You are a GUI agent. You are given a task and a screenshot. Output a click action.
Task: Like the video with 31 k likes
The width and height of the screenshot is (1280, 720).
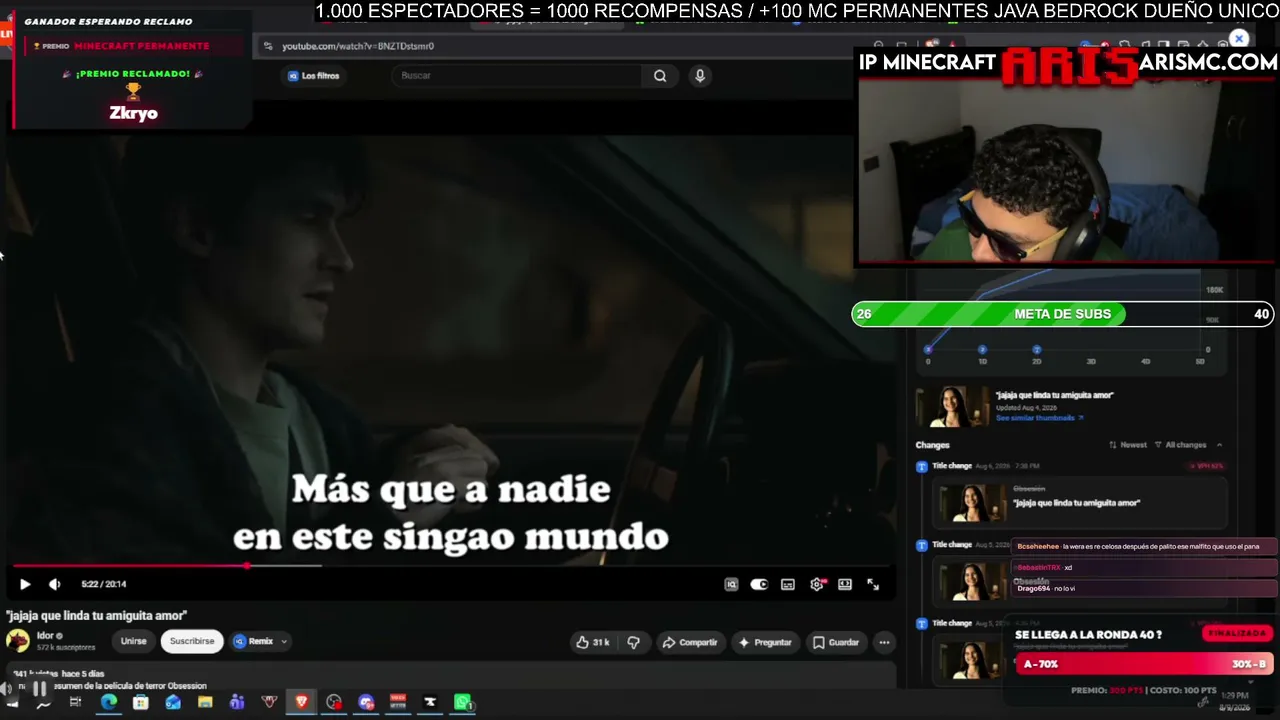[593, 642]
